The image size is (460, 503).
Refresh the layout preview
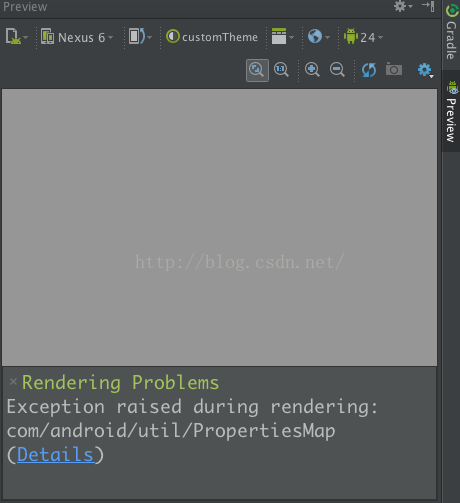pyautogui.click(x=369, y=70)
